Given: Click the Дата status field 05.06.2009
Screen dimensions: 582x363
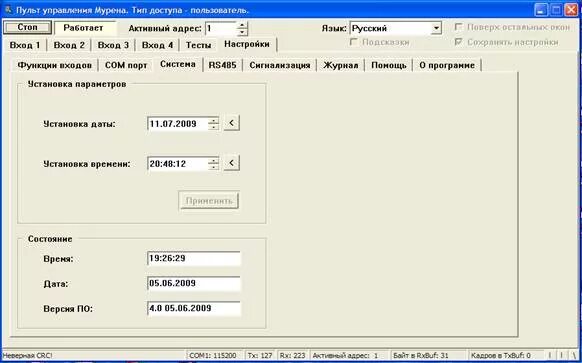Looking at the screenshot, I should pyautogui.click(x=194, y=284).
